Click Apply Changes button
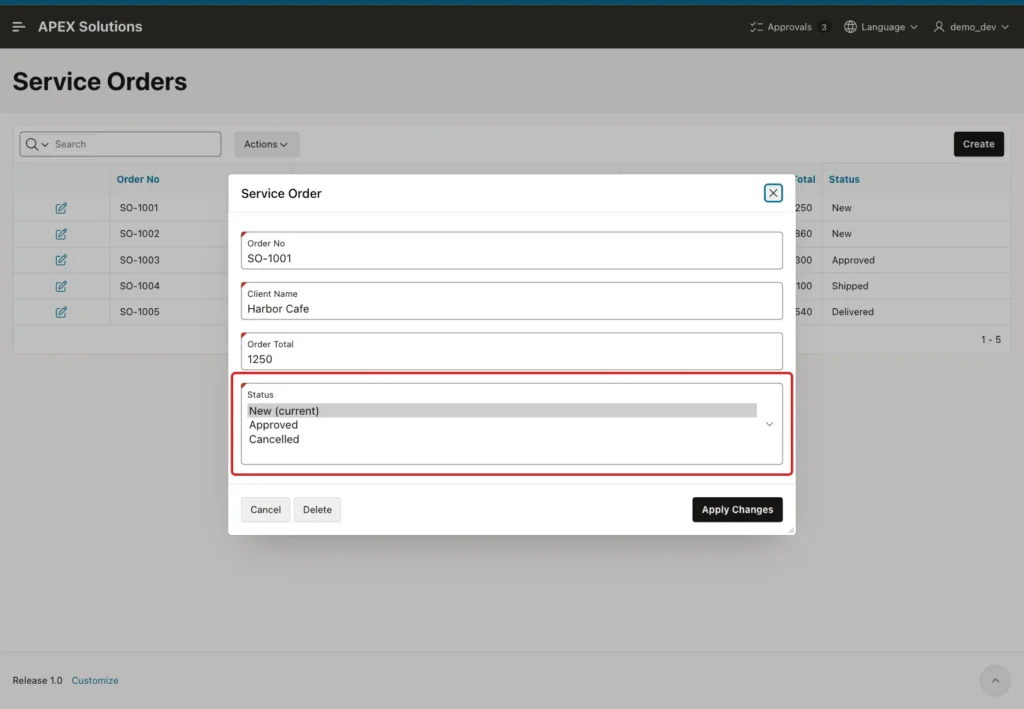1024x709 pixels. (737, 510)
